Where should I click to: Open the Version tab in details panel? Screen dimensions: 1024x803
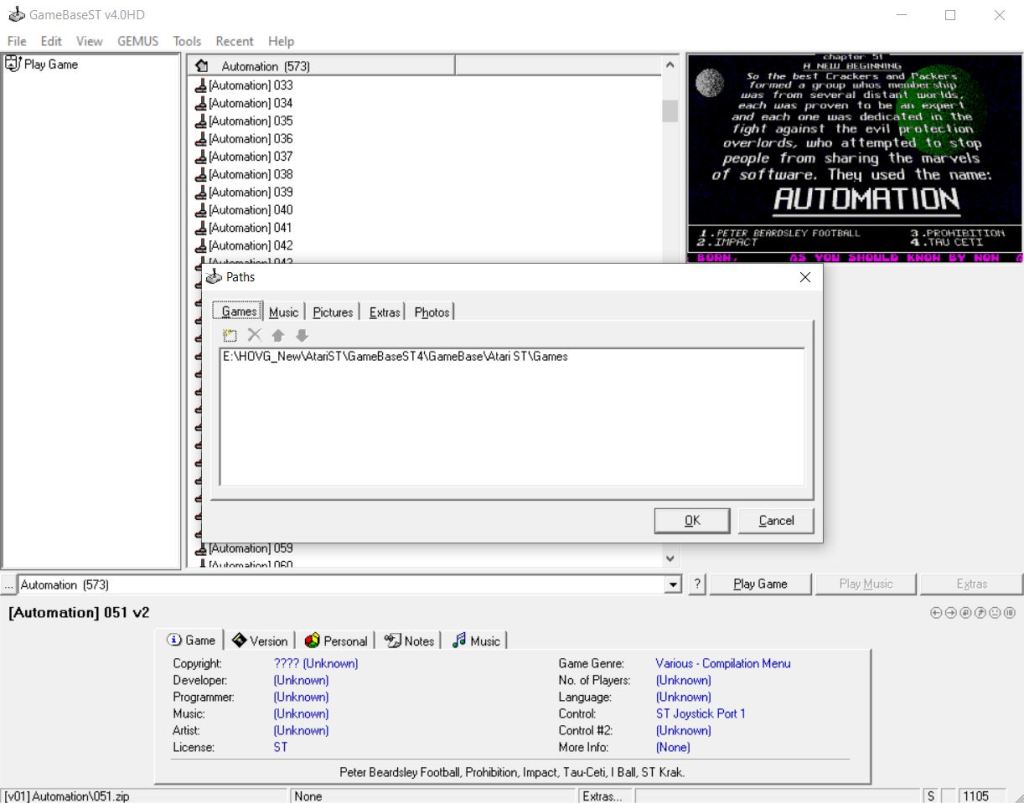[x=260, y=641]
